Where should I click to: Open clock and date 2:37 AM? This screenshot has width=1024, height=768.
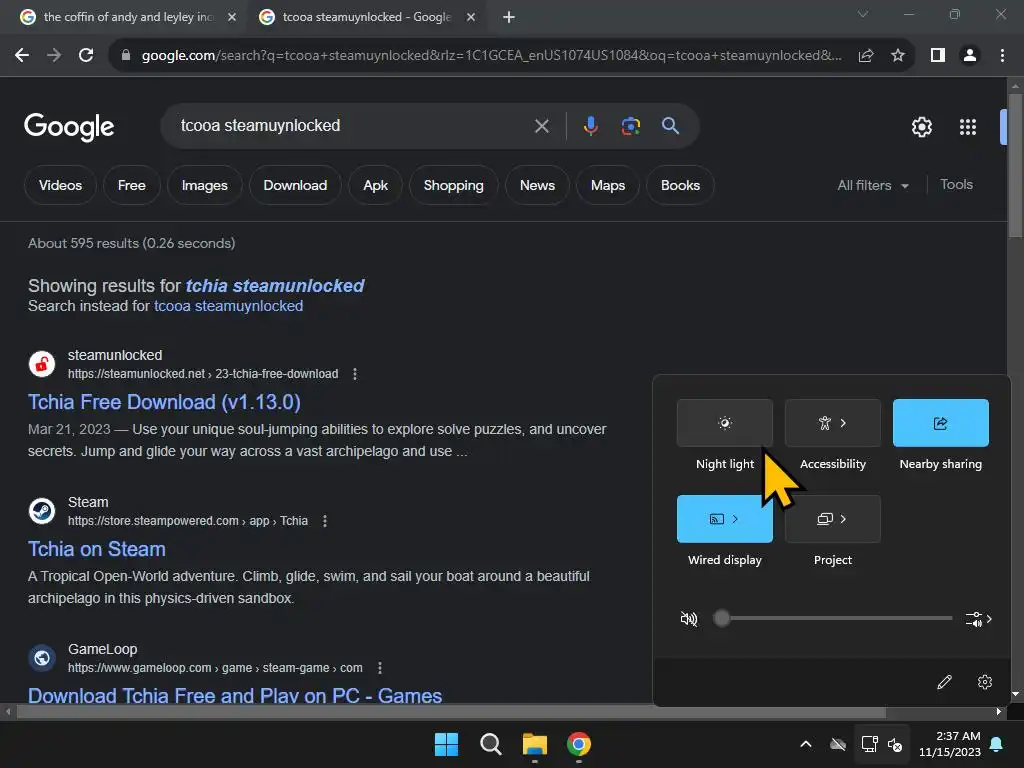950,744
